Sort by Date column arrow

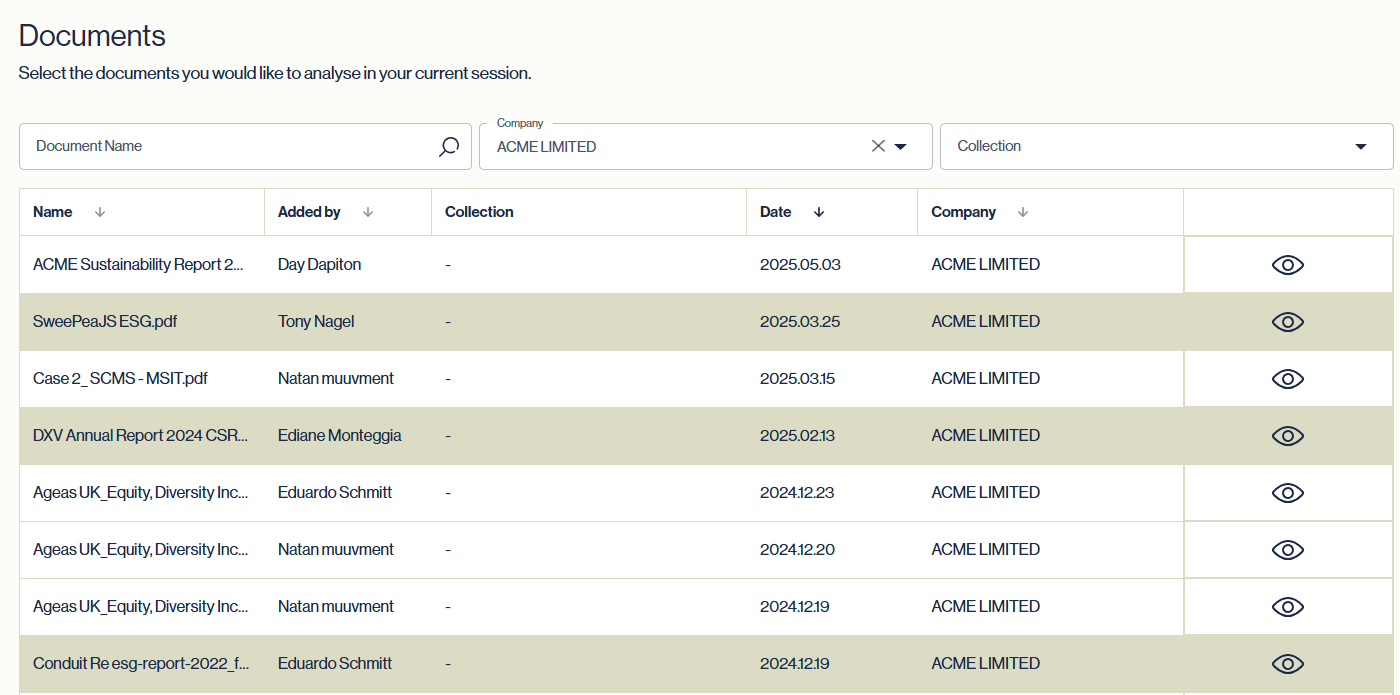[819, 212]
